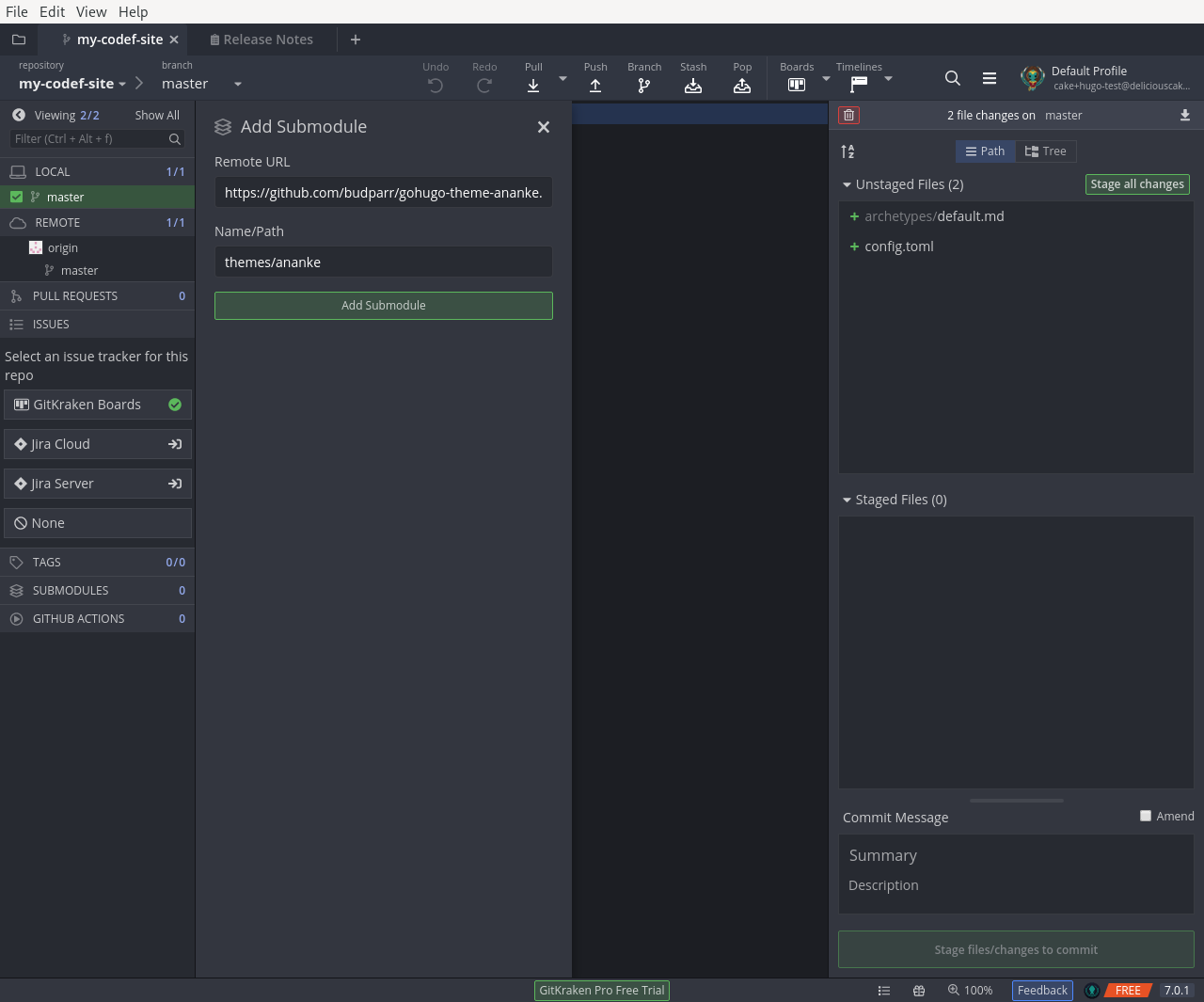Viewport: 1204px width, 1002px height.
Task: Click the Default Profile avatar
Action: click(1033, 78)
